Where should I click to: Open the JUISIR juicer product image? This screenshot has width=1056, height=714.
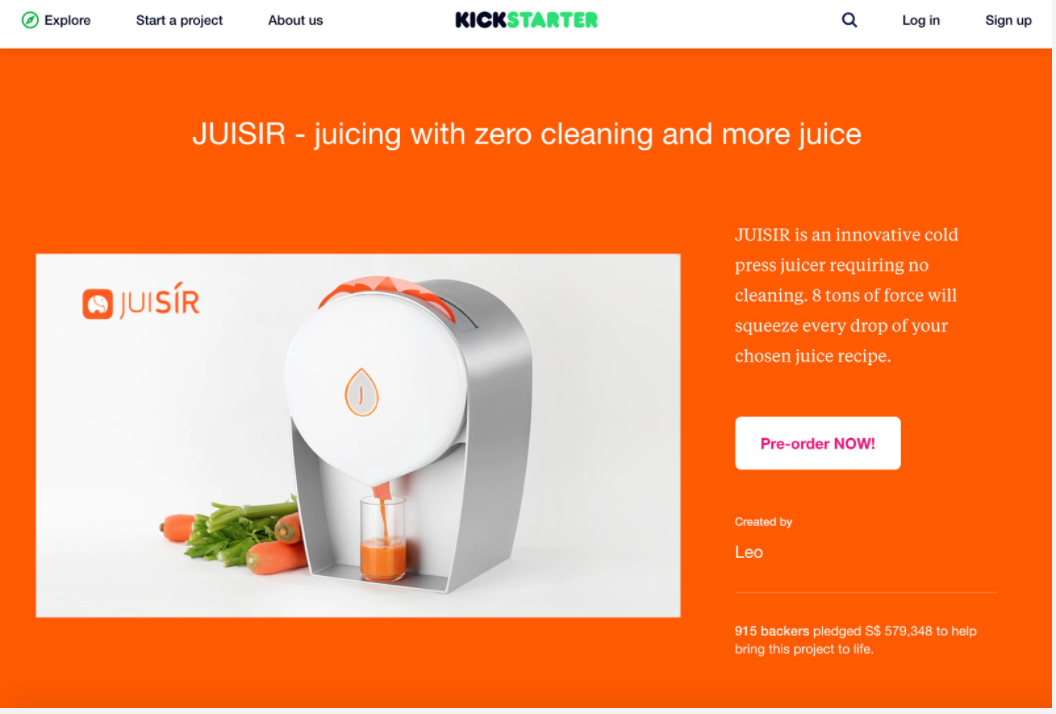[x=358, y=435]
